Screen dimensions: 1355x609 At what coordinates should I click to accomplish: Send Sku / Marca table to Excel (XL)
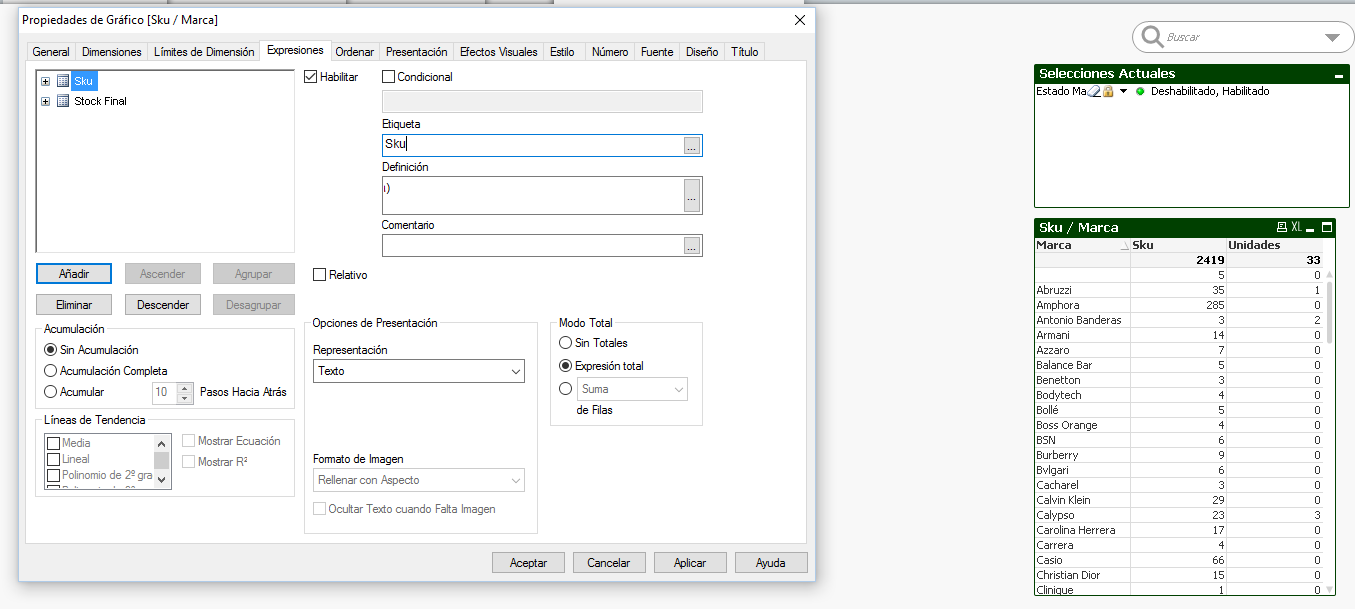click(x=1297, y=227)
